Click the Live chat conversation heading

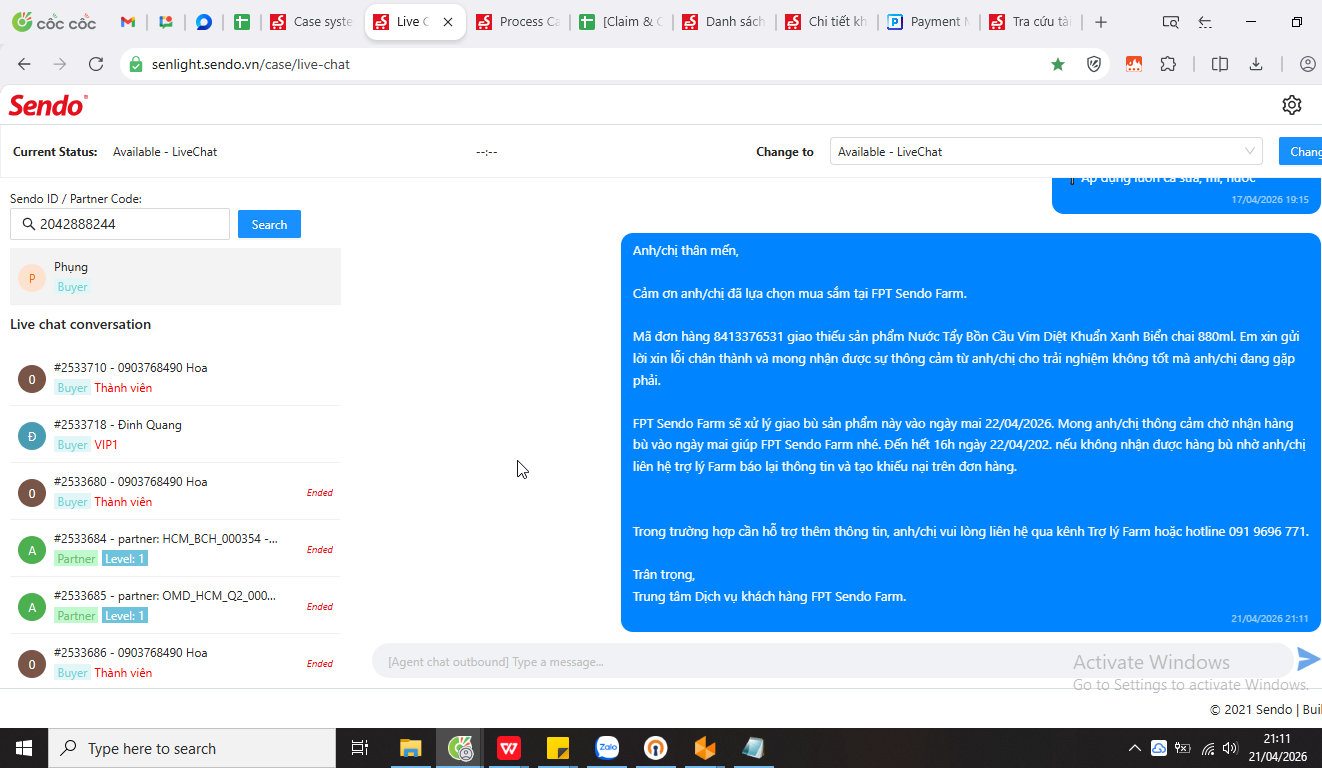point(80,325)
